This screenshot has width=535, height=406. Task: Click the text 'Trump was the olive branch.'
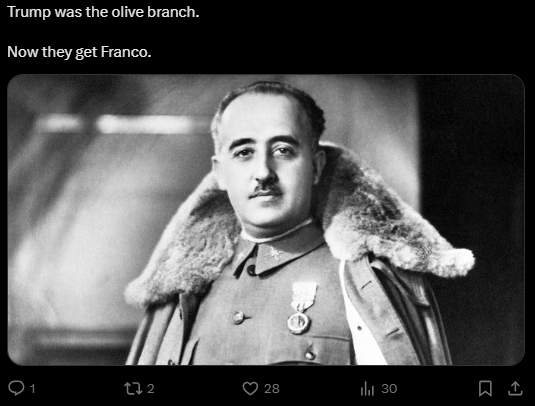tap(103, 12)
